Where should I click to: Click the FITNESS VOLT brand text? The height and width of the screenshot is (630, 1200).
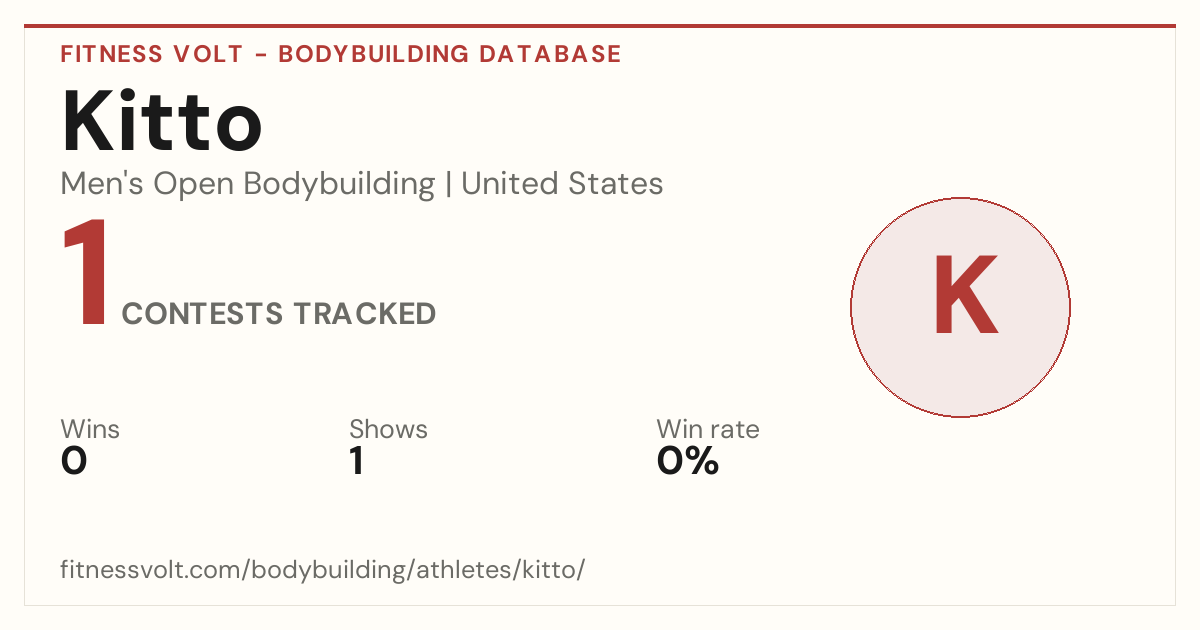pos(152,54)
